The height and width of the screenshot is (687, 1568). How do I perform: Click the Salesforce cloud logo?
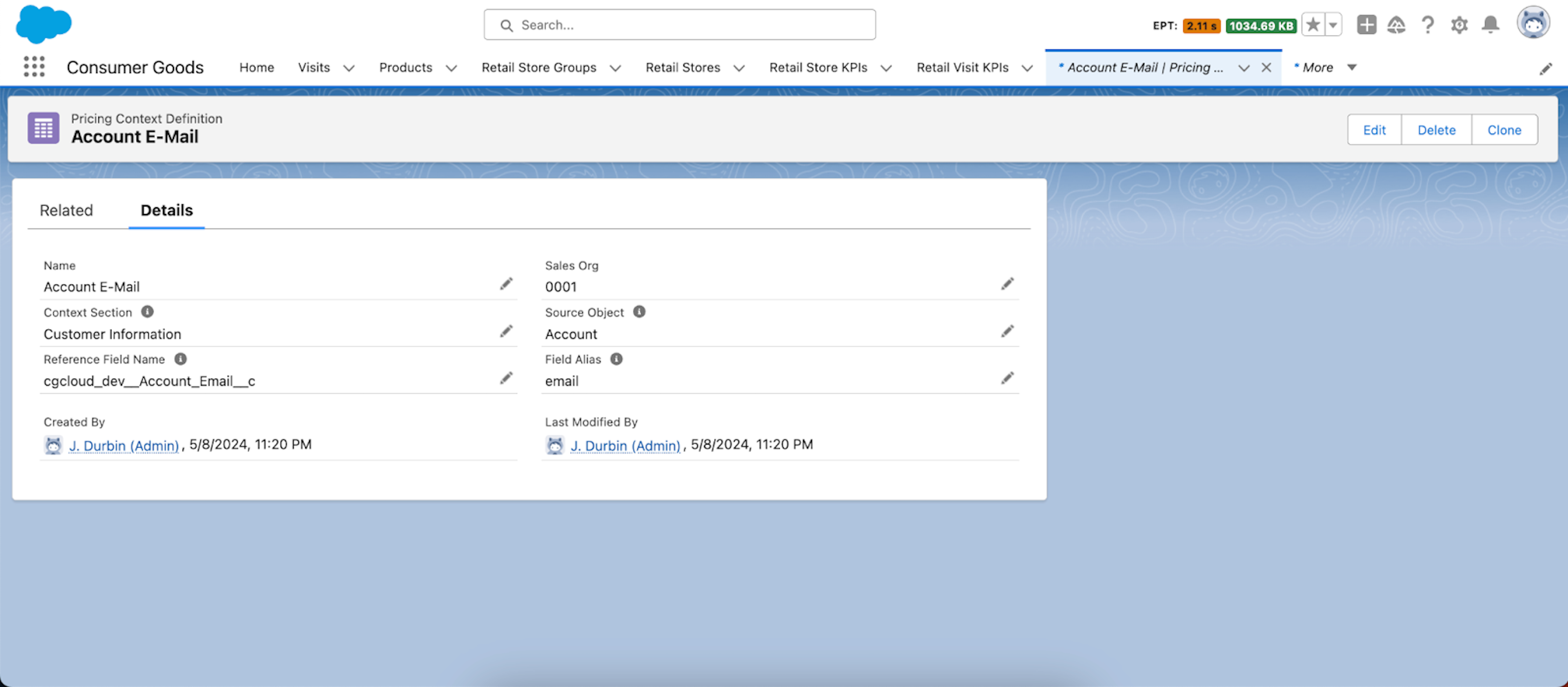point(43,24)
